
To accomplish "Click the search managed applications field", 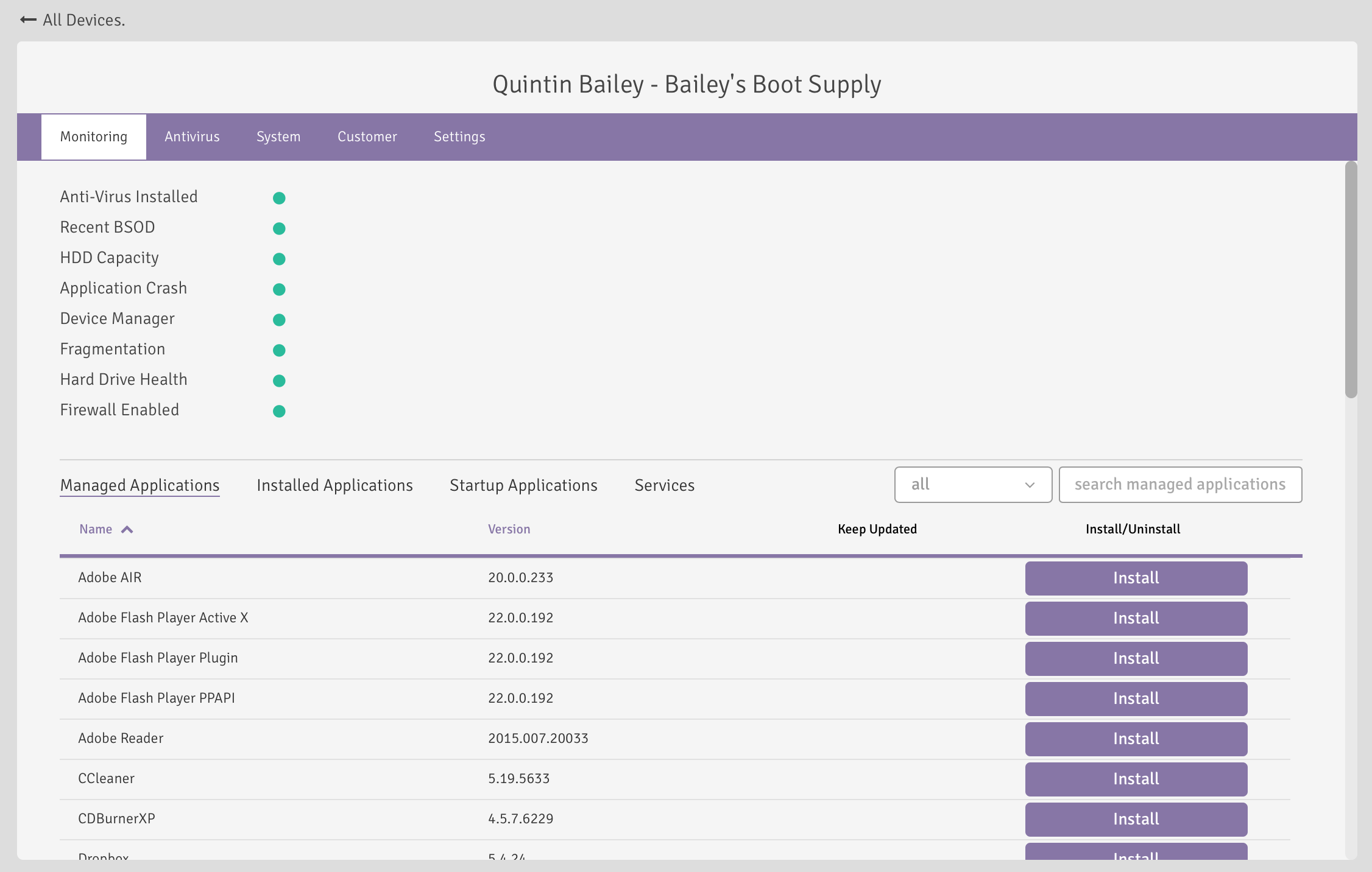I will coord(1180,485).
